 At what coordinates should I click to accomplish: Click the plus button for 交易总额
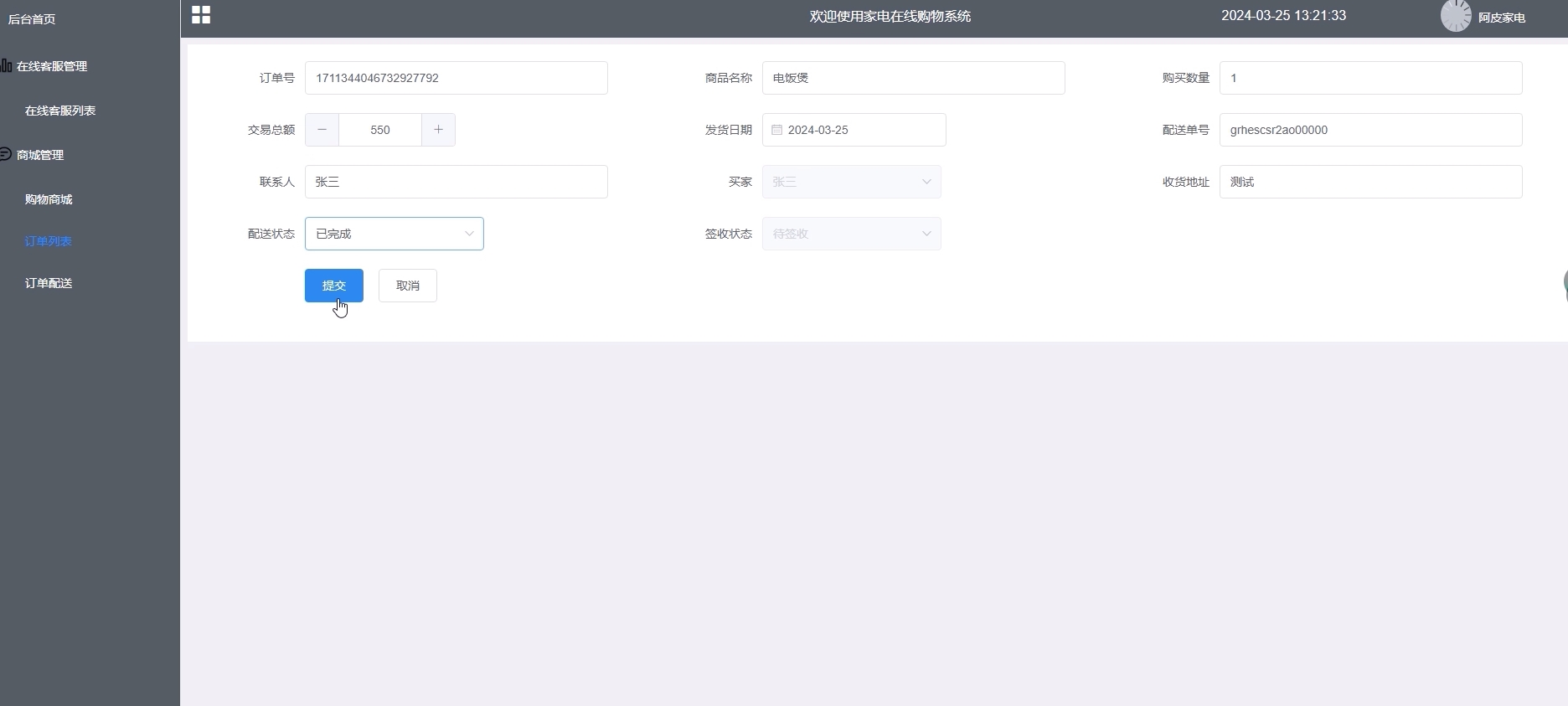pyautogui.click(x=438, y=130)
